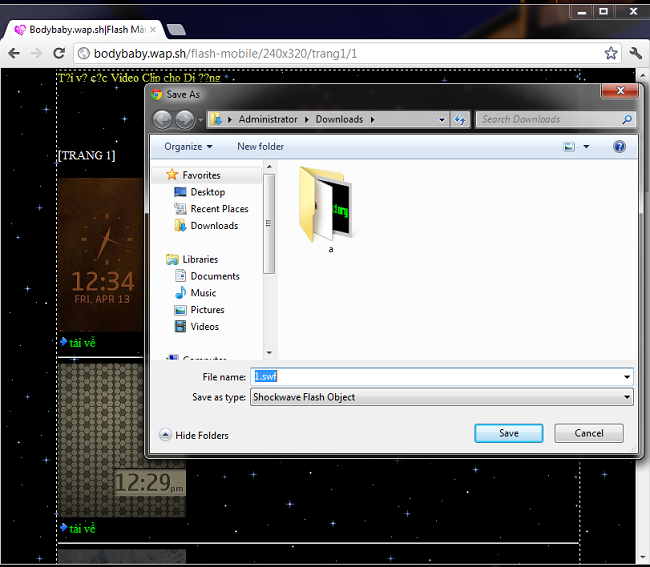Click Chrome forward arrow button

(36, 53)
